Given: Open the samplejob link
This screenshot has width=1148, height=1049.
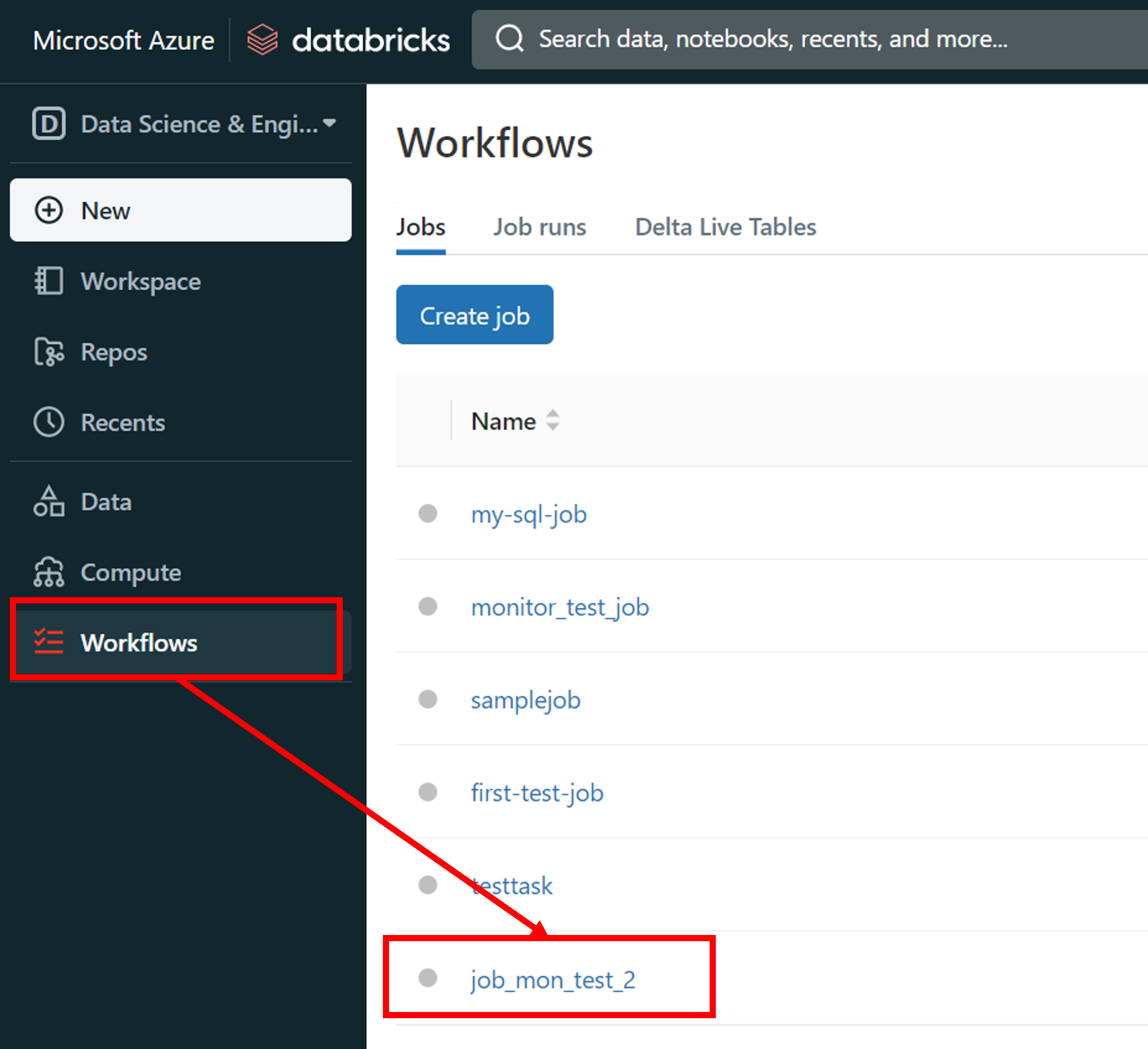Looking at the screenshot, I should click(526, 700).
